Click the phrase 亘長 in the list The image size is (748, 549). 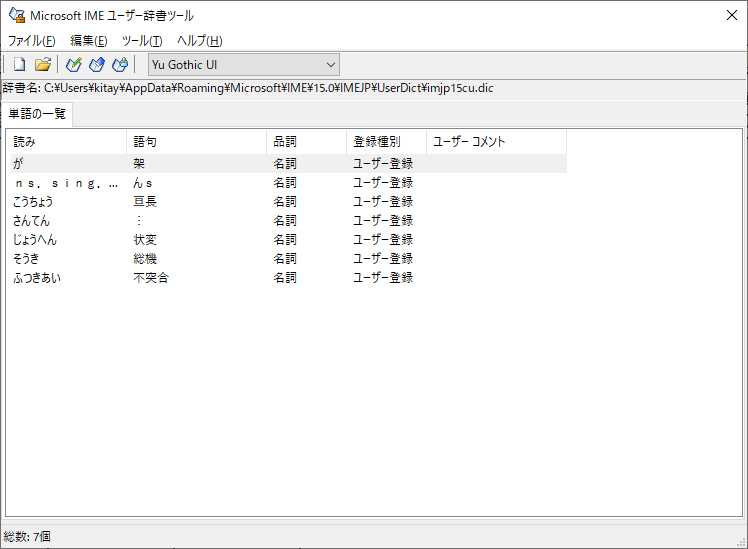(145, 202)
